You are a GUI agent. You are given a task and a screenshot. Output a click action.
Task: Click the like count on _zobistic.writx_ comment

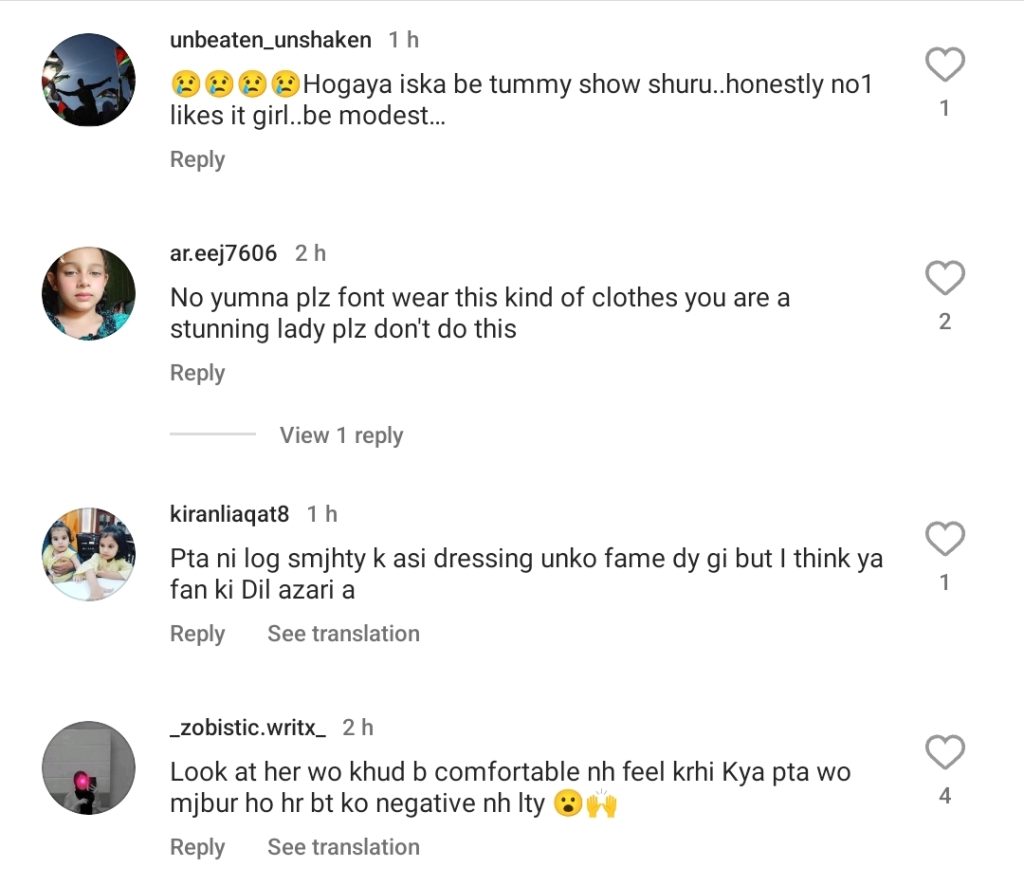point(944,797)
